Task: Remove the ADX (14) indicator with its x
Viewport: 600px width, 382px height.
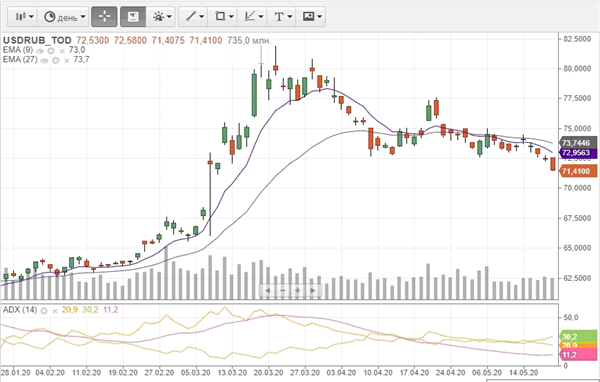Action: (55, 310)
